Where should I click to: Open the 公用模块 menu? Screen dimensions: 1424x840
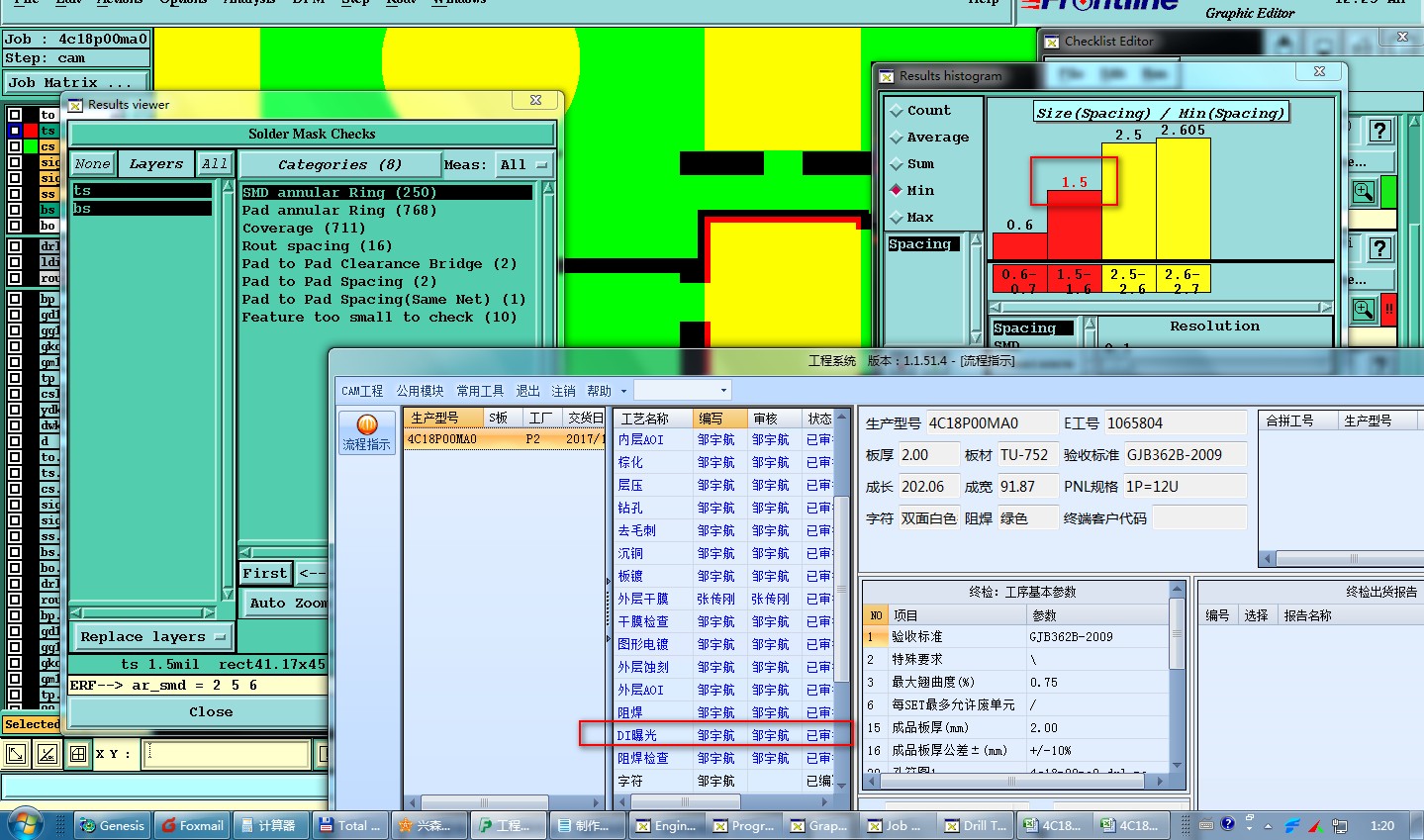coord(421,392)
